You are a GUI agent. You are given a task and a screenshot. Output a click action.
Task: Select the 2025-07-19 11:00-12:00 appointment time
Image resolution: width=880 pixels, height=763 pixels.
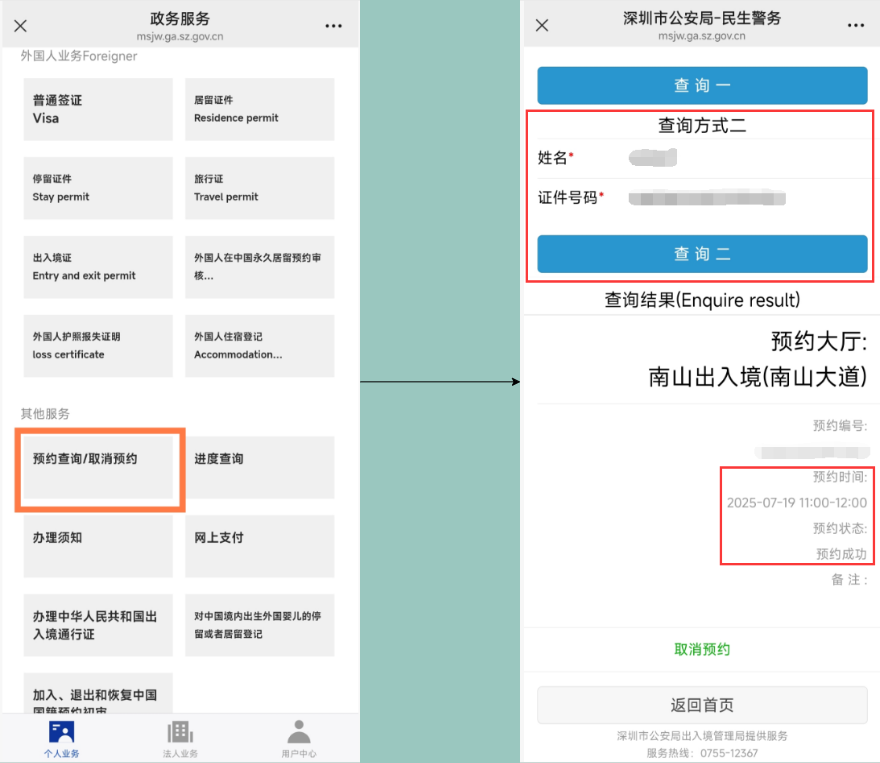pos(797,503)
